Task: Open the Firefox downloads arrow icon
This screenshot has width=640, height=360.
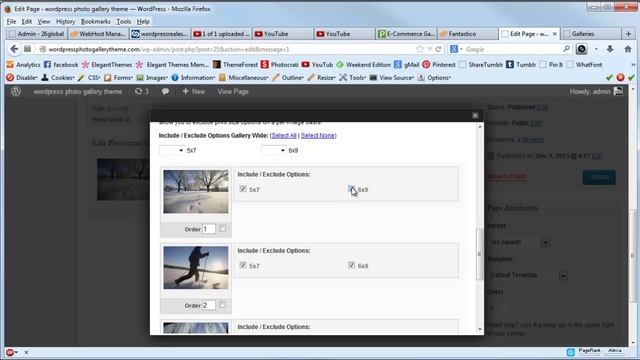Action: pyautogui.click(x=610, y=49)
